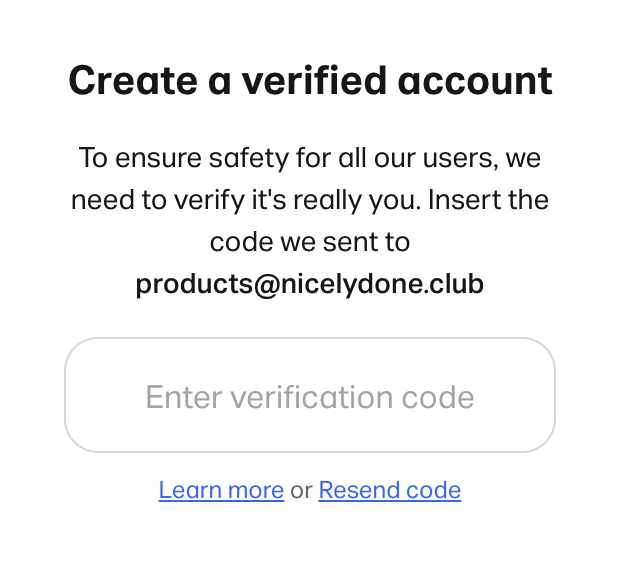Image resolution: width=620 pixels, height=566 pixels.
Task: Select the products@nicelydone.club email address
Action: 310,285
